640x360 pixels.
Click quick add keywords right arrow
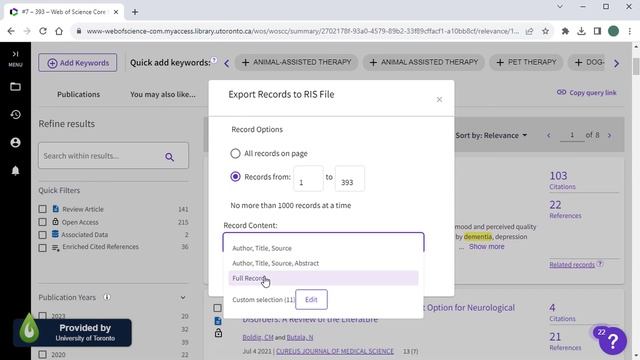coord(616,63)
